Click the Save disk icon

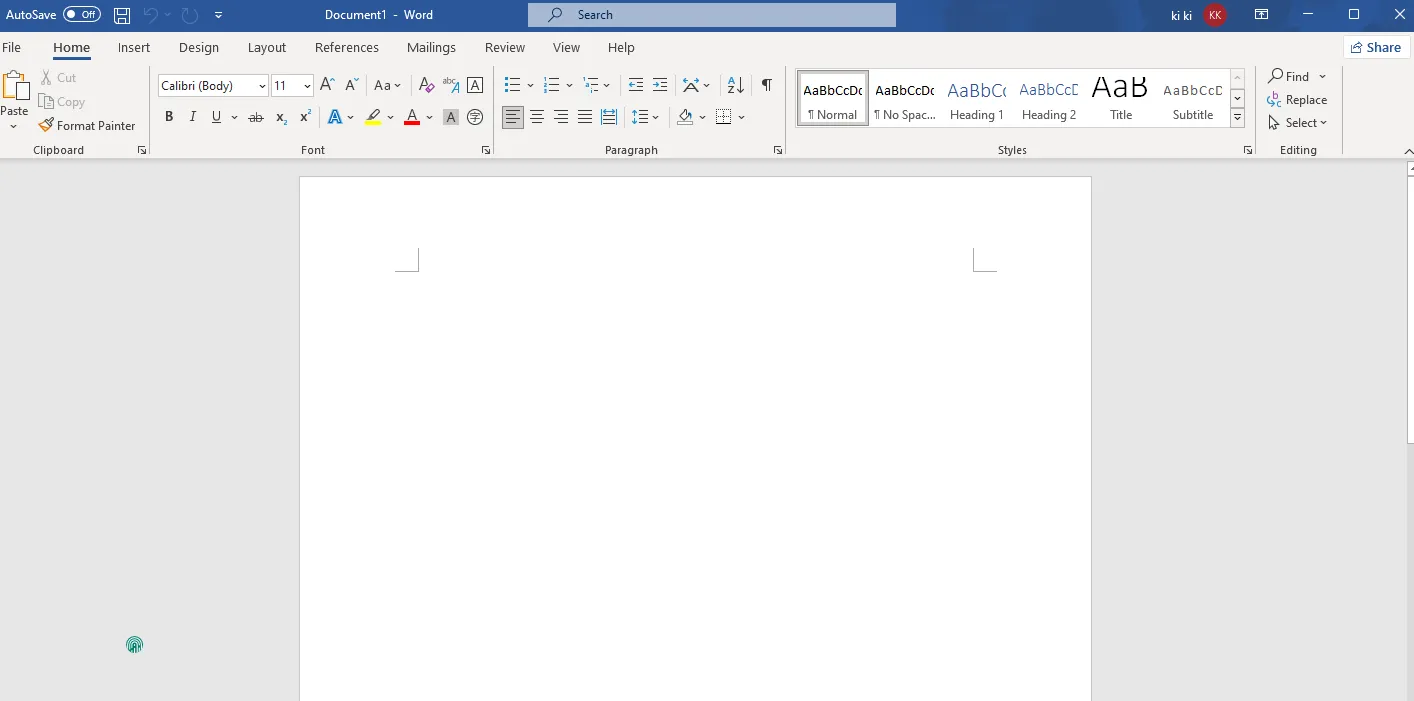click(121, 15)
